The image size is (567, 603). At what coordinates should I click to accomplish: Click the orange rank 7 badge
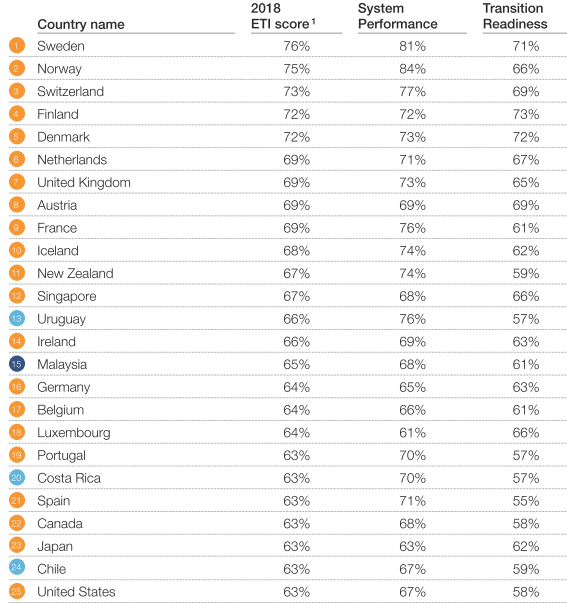pyautogui.click(x=17, y=182)
